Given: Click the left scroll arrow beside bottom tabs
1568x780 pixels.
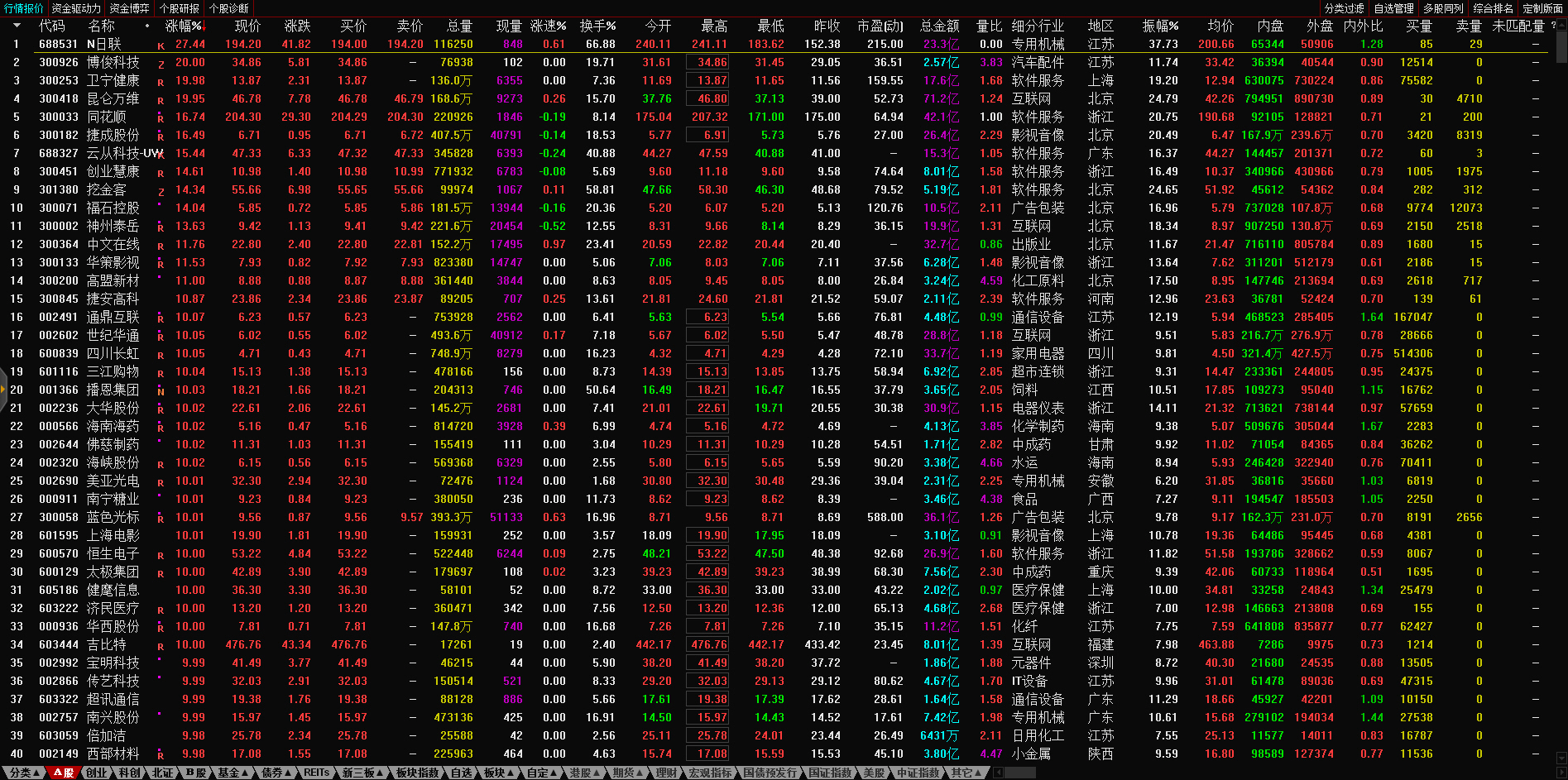Looking at the screenshot, I should (999, 773).
